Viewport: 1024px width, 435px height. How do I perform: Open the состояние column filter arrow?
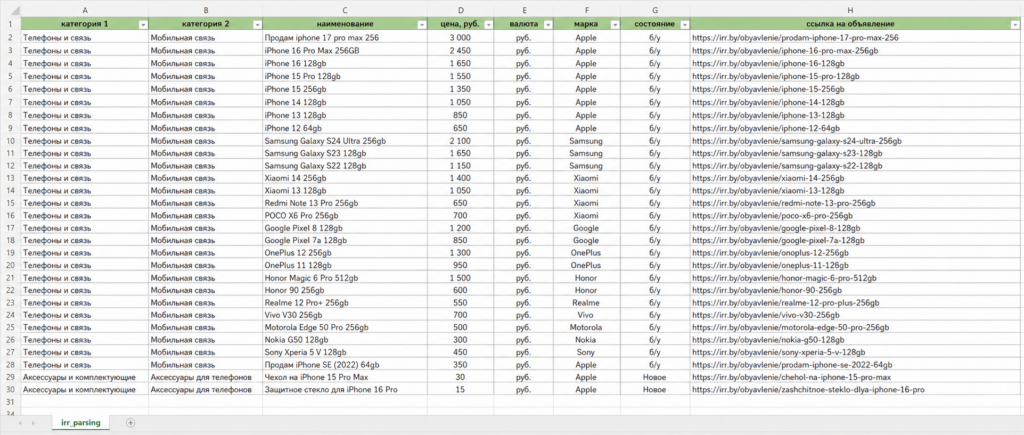point(684,24)
